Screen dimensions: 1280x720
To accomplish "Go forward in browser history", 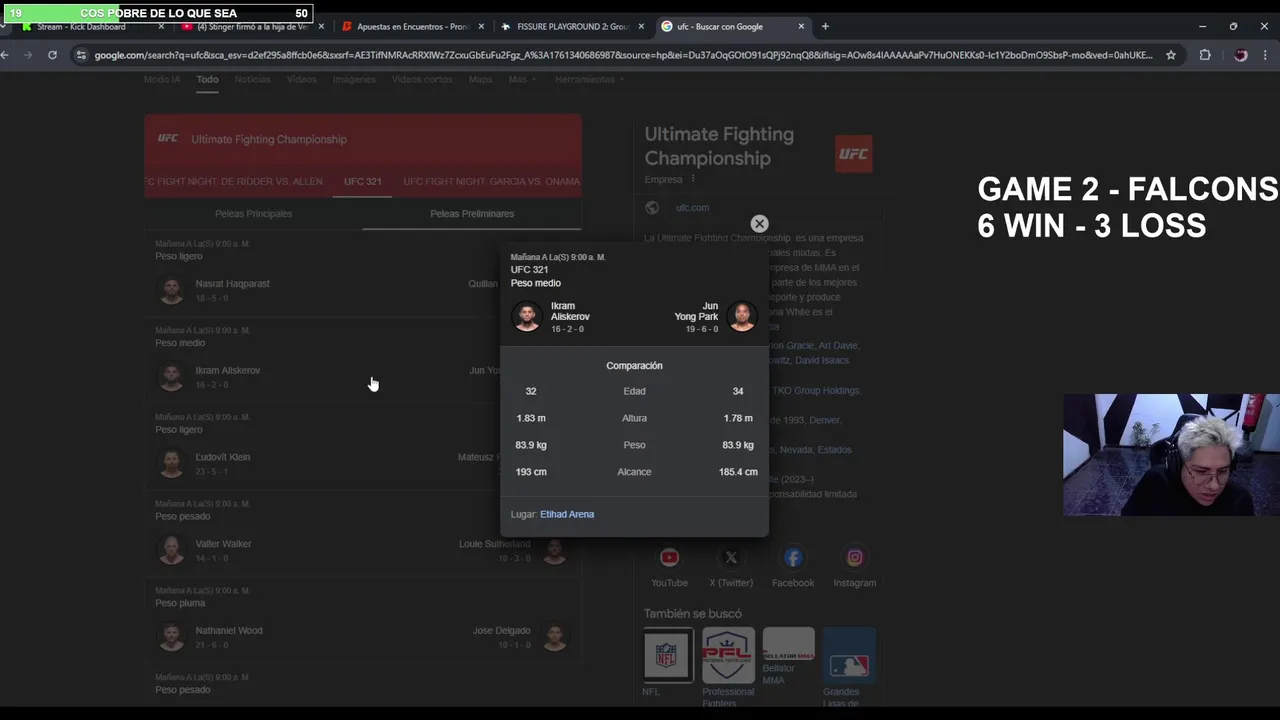I will (x=28, y=55).
